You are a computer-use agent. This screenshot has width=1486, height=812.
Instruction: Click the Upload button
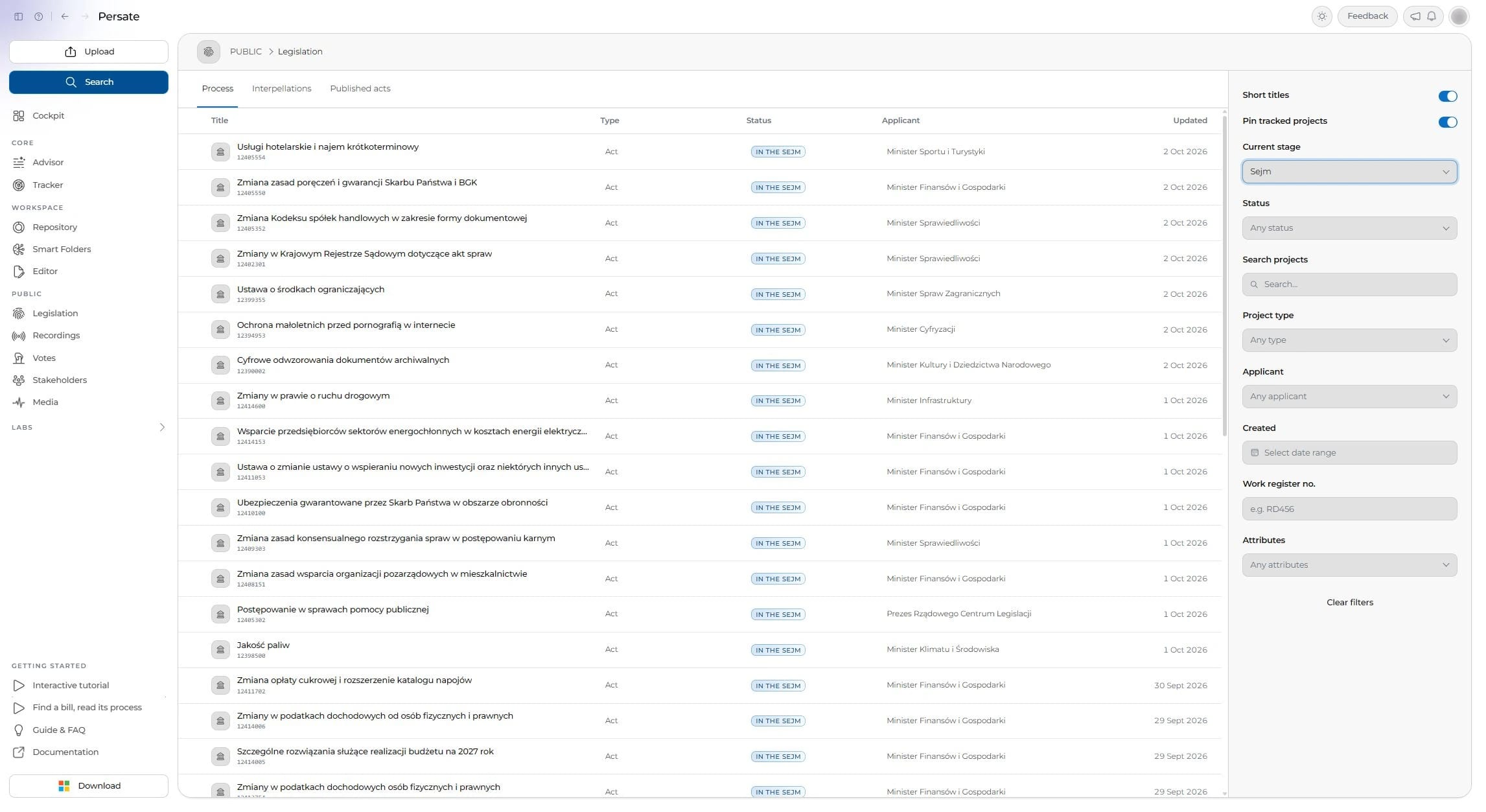[x=89, y=52]
